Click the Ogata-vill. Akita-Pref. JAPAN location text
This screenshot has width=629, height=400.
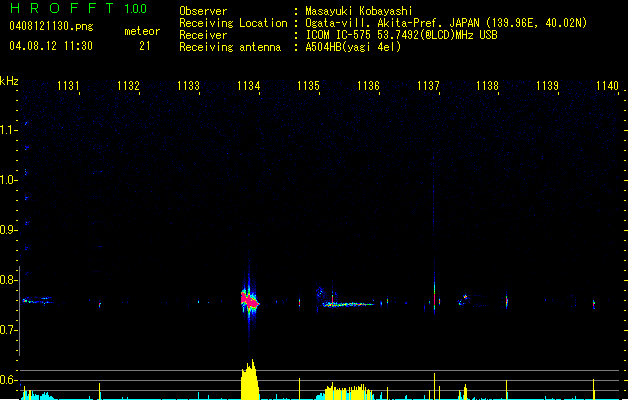tap(446, 23)
